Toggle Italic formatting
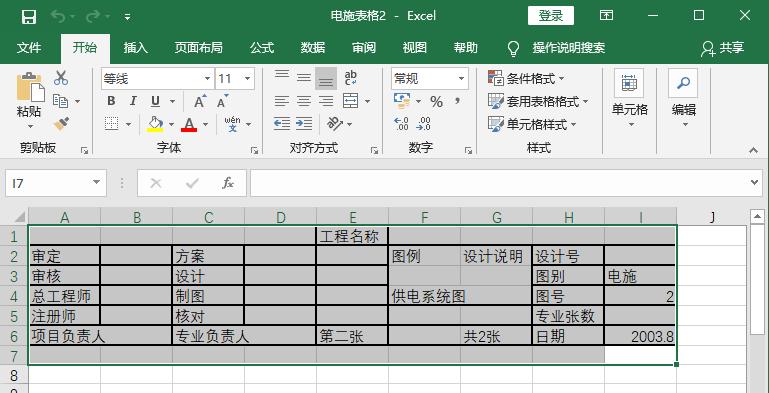769x393 pixels. point(133,101)
